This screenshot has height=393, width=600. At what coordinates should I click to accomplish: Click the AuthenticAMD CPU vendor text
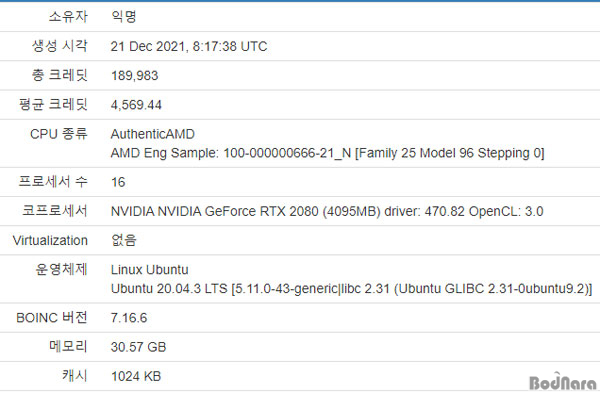tap(153, 134)
